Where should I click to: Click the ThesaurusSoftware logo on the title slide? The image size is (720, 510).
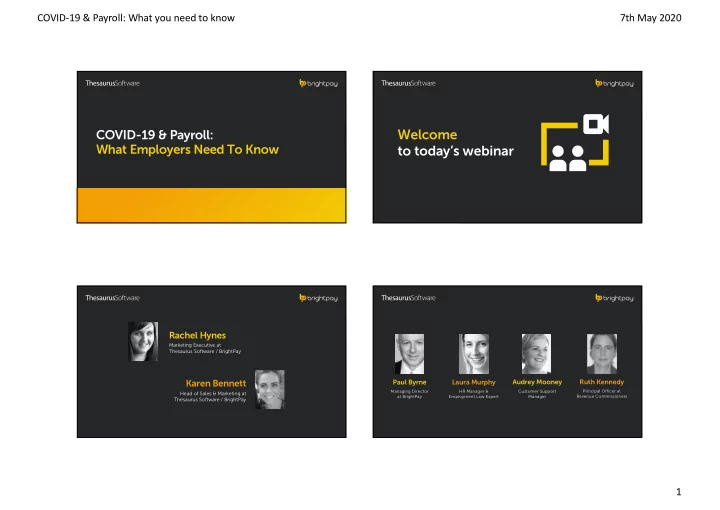[x=112, y=83]
